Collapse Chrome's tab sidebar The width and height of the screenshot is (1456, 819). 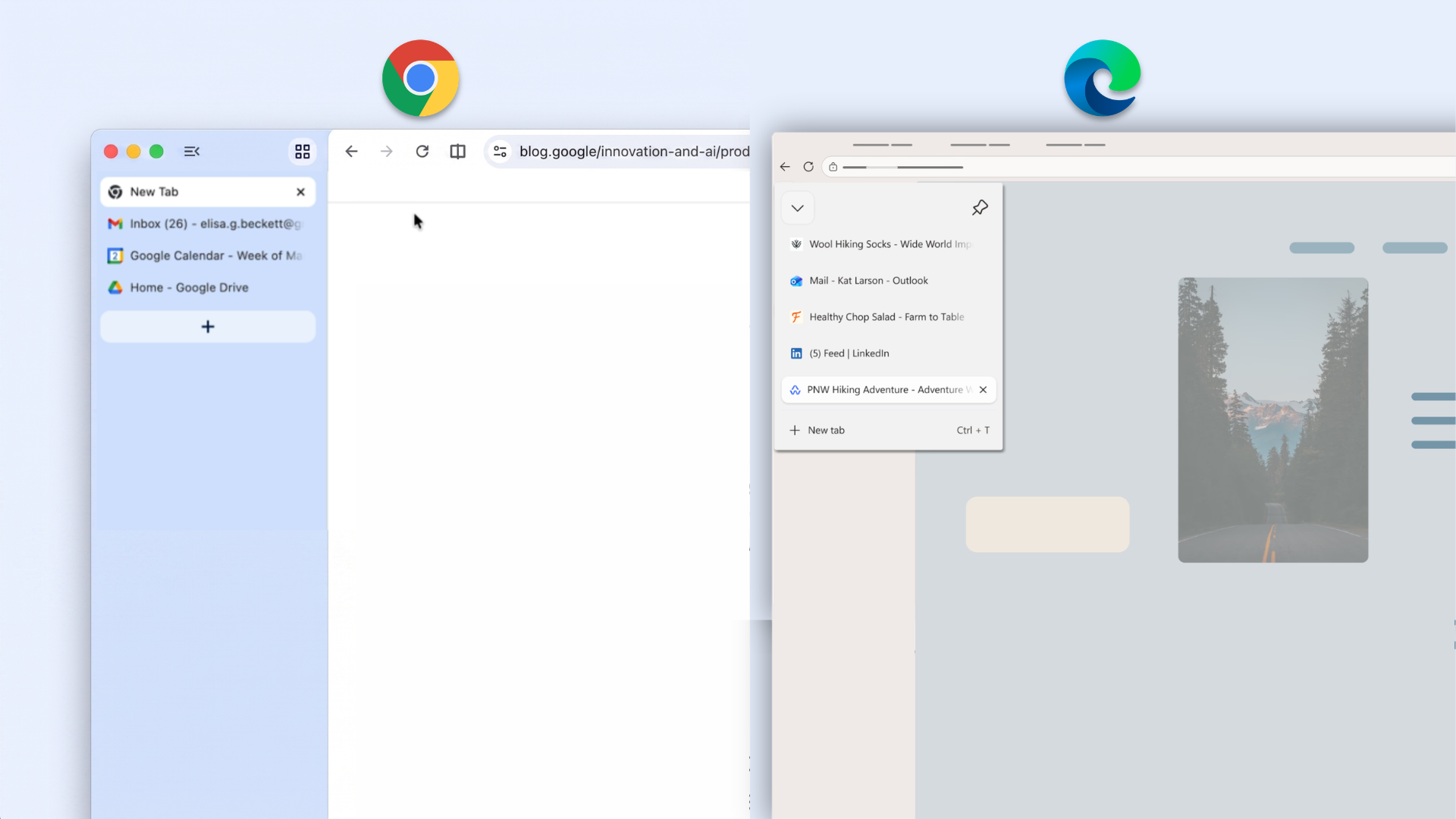coord(191,151)
